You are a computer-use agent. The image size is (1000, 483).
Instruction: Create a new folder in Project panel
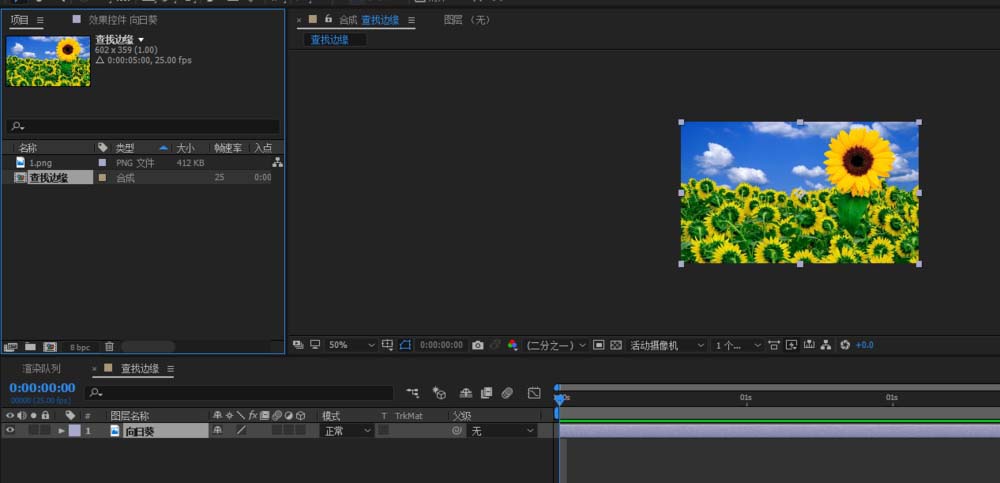pyautogui.click(x=30, y=347)
